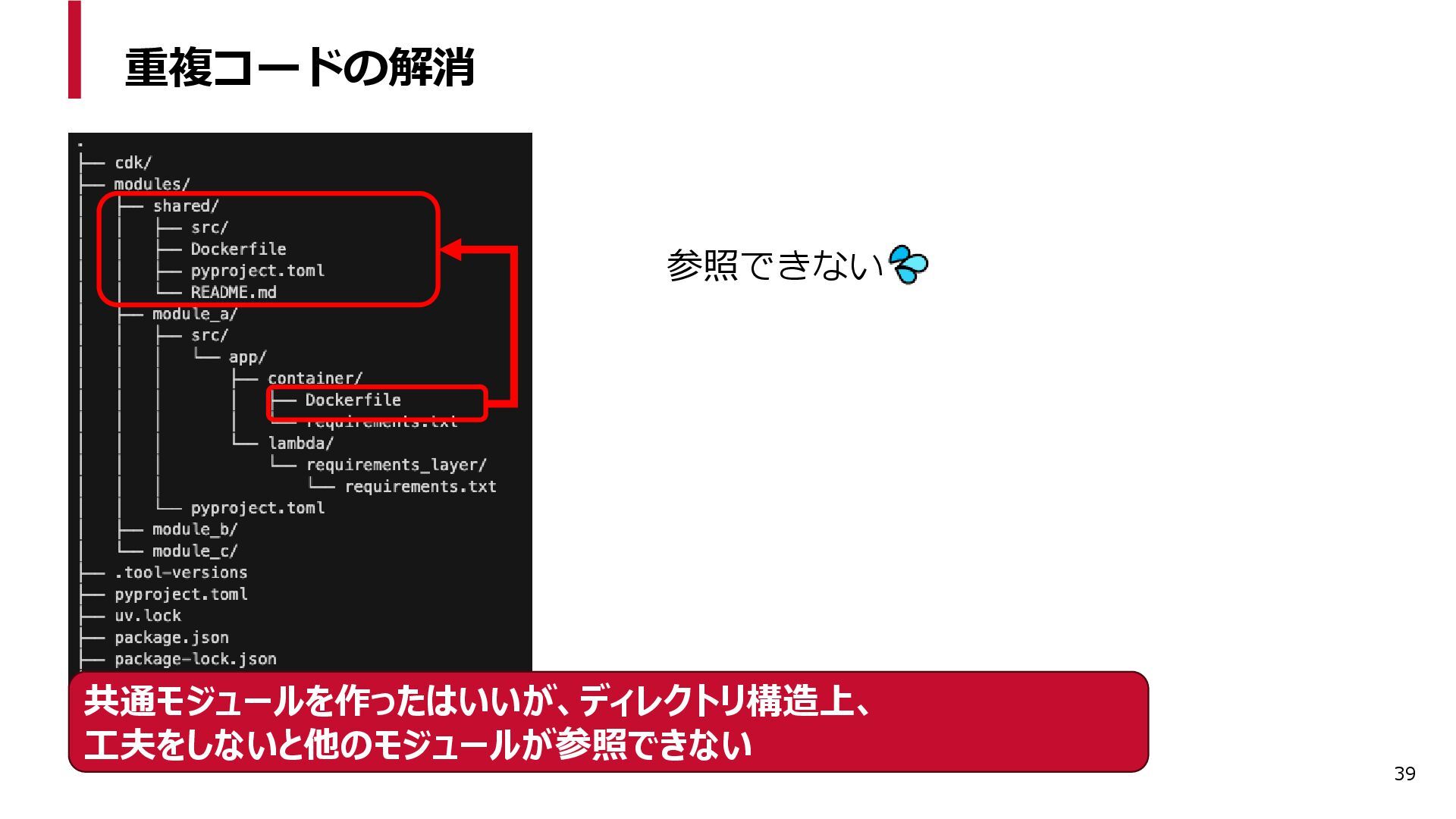The width and height of the screenshot is (1456, 819).
Task: Click pyproject.toml under shared/
Action: (258, 271)
